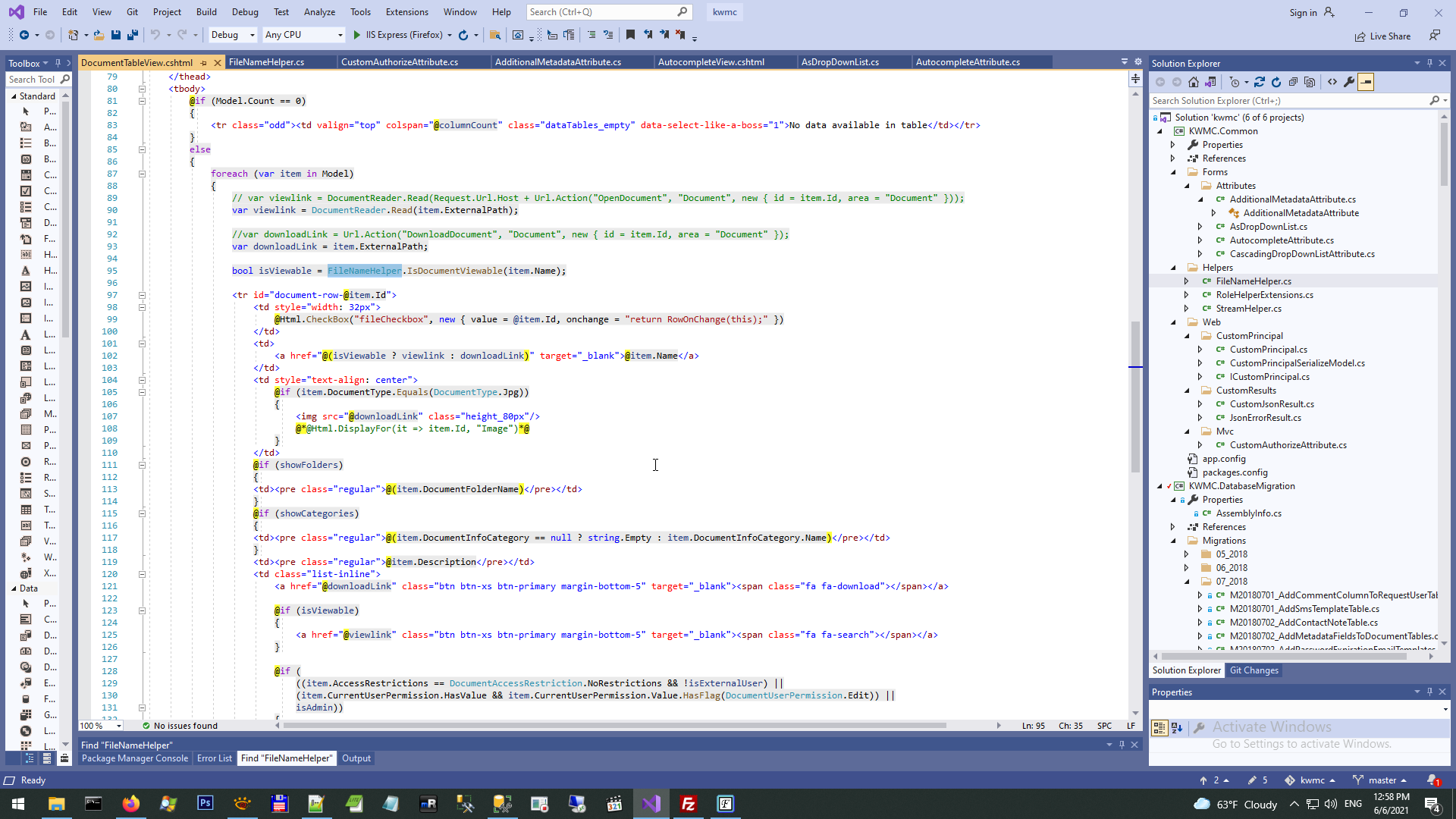The image size is (1456, 819).
Task: Click the Solution Explorer Home icon
Action: click(x=1194, y=82)
